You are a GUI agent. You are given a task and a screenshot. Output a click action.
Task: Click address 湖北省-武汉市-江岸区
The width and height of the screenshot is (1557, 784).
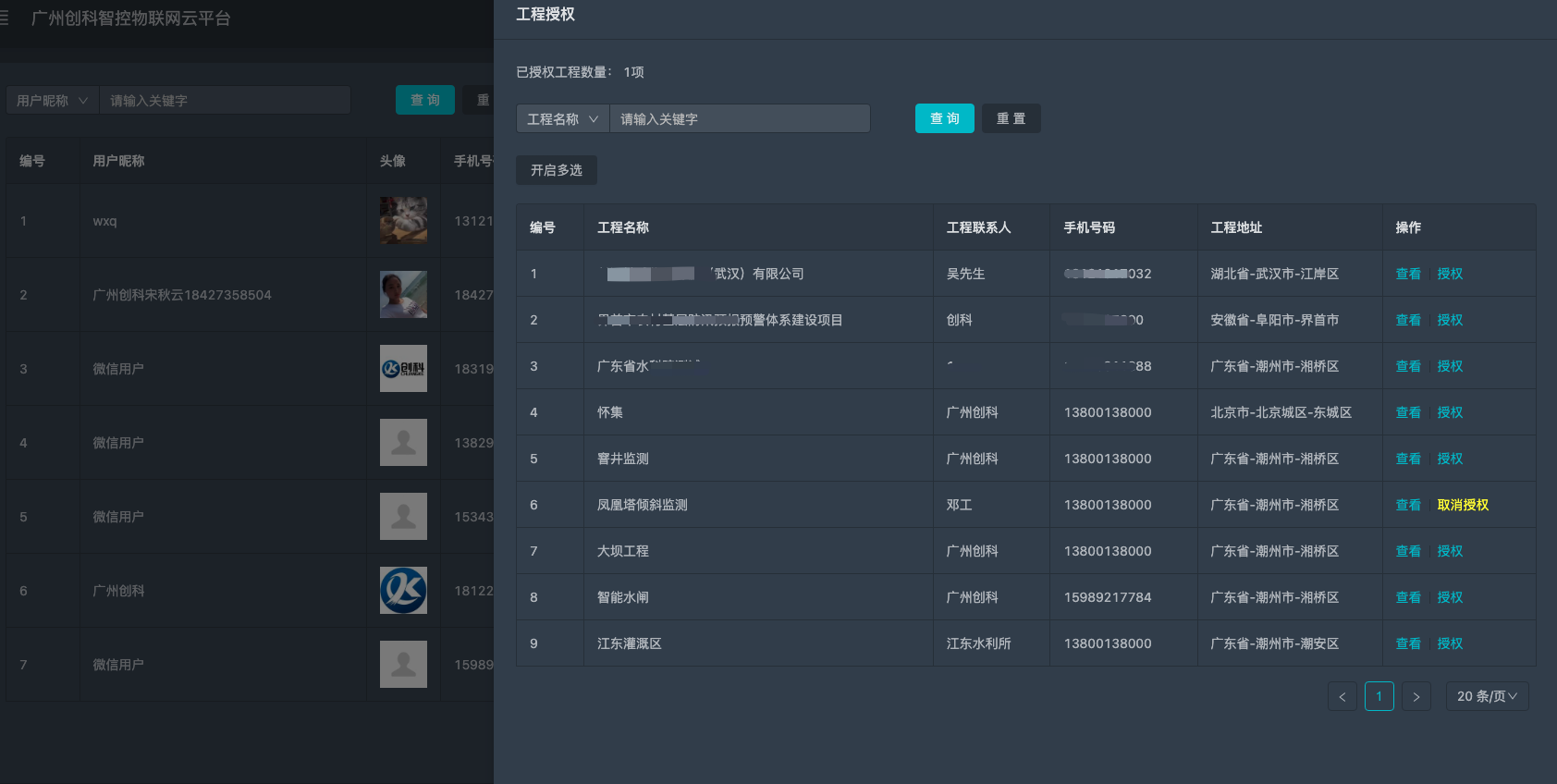[1275, 274]
